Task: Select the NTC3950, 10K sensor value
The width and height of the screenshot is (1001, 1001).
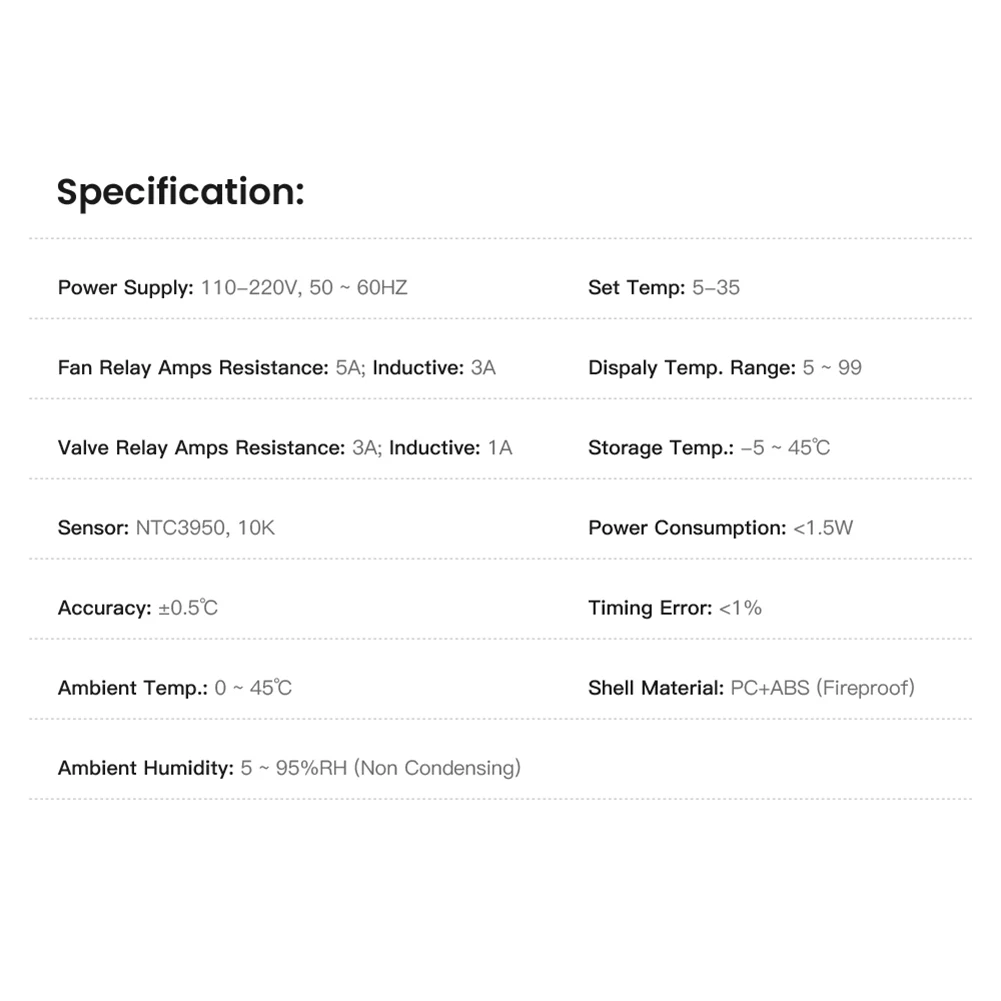Action: click(205, 528)
